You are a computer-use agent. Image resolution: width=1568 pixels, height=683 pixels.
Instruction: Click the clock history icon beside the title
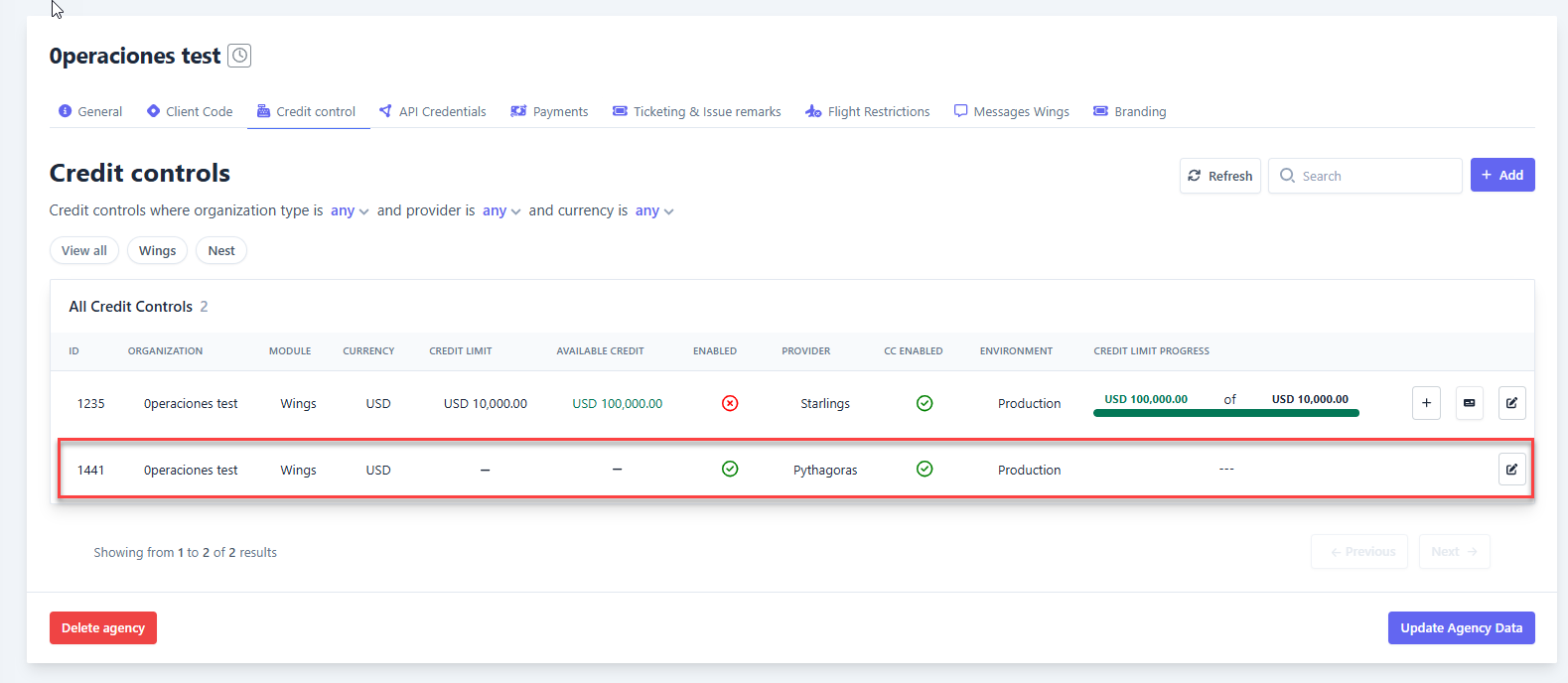point(239,56)
